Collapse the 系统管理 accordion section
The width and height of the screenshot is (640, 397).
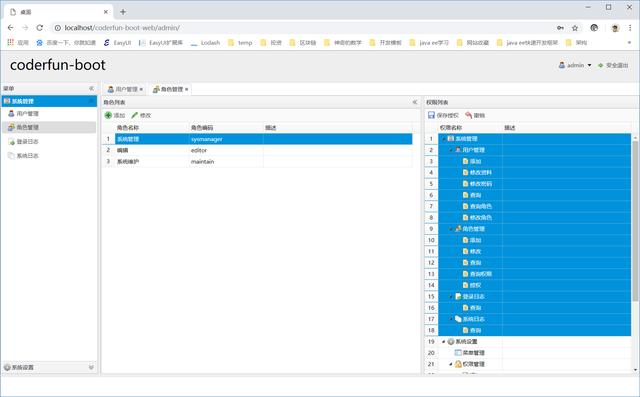point(91,101)
